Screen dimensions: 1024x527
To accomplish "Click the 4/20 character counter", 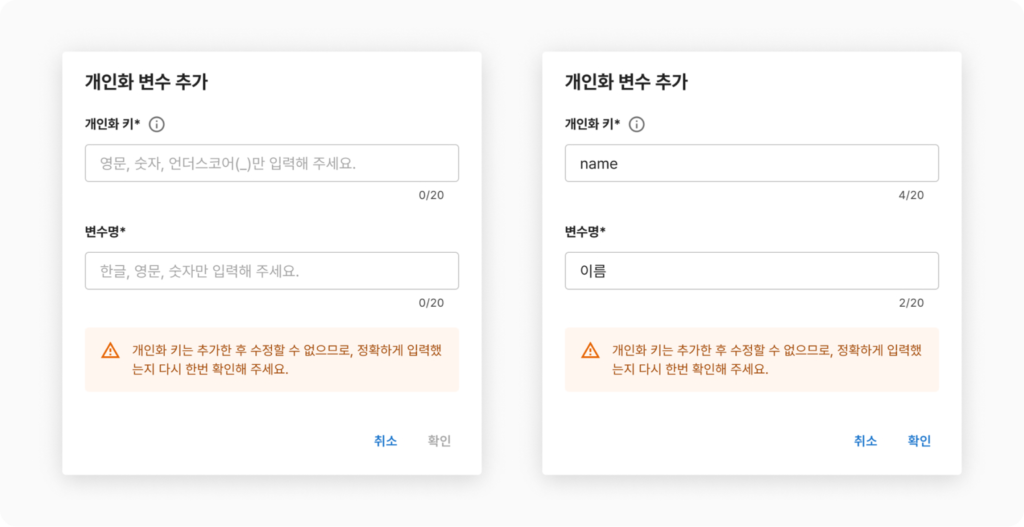I will tap(911, 195).
